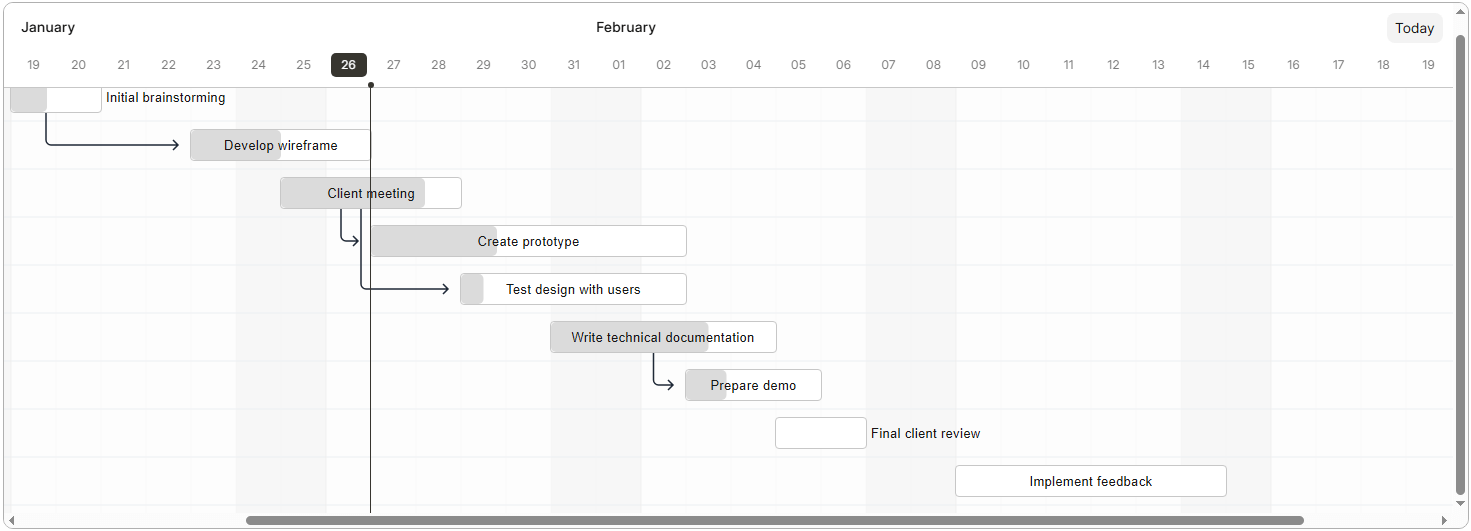Screen dimensions: 1471x531
Task: Click the horizontal scrollbar left arrow
Action: point(12,520)
